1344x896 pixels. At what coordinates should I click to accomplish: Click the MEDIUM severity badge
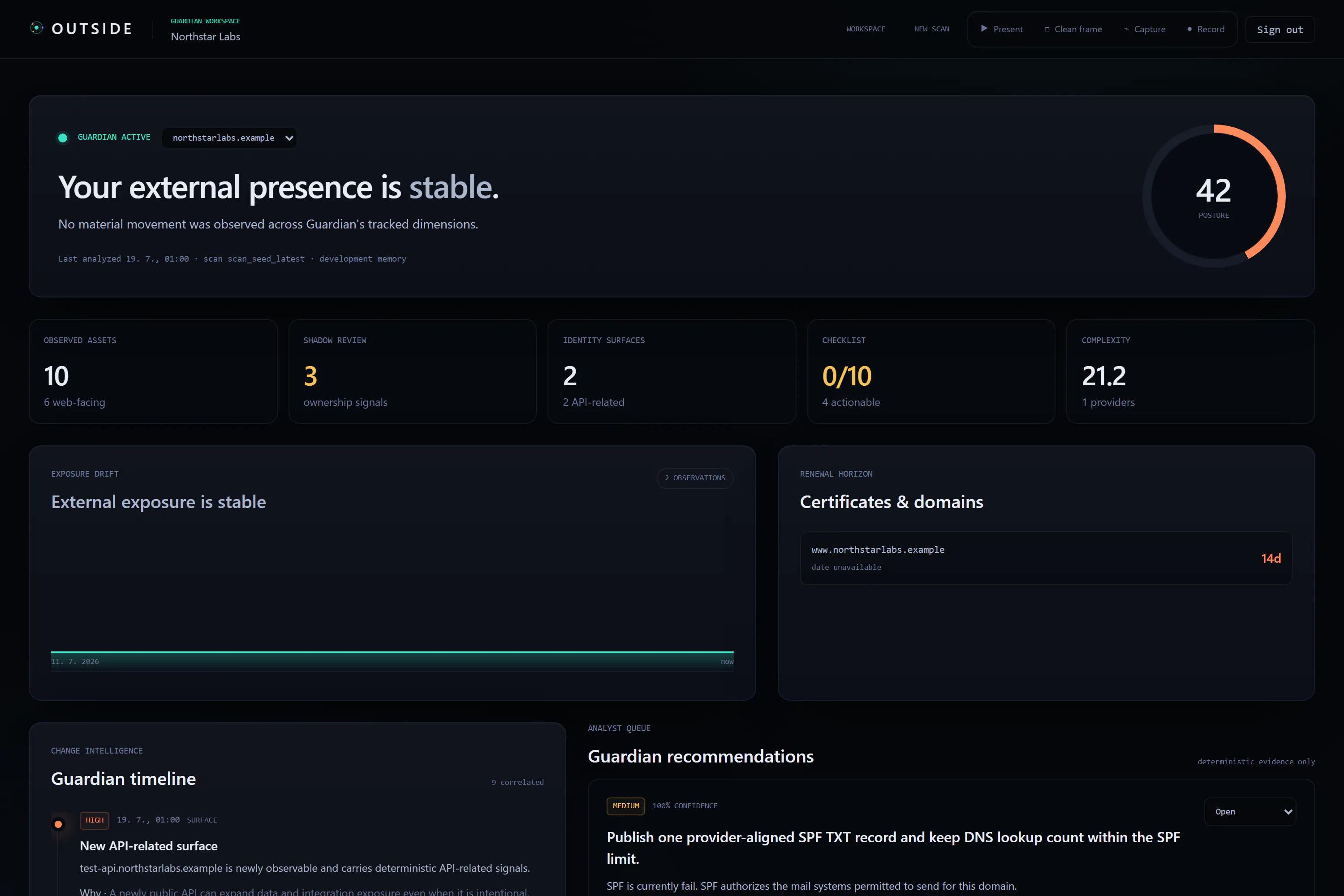click(626, 806)
